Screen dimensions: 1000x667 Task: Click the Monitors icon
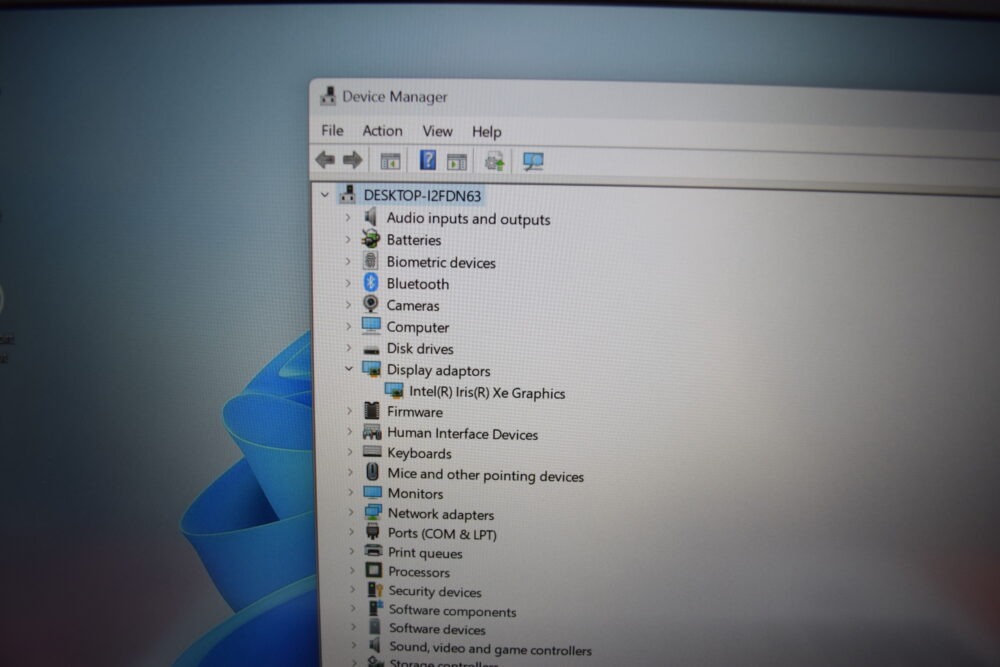click(372, 492)
